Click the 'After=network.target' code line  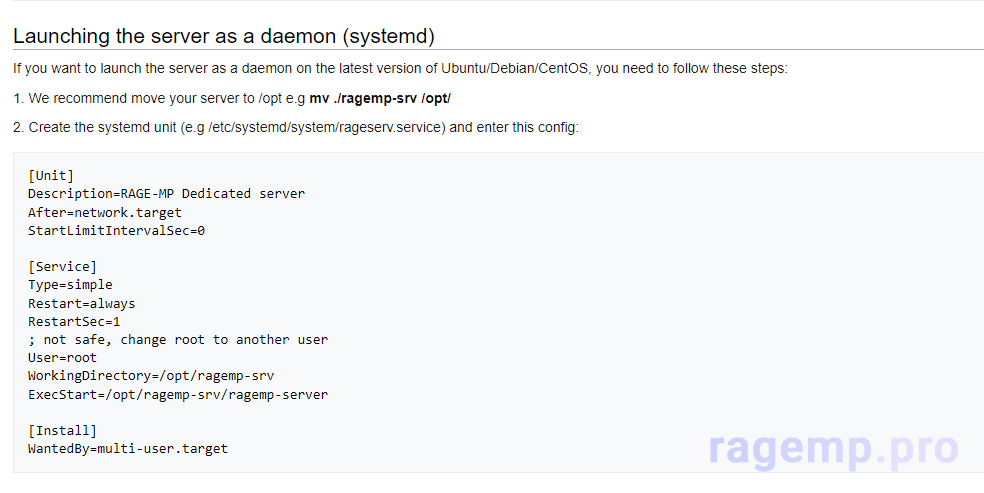click(105, 212)
